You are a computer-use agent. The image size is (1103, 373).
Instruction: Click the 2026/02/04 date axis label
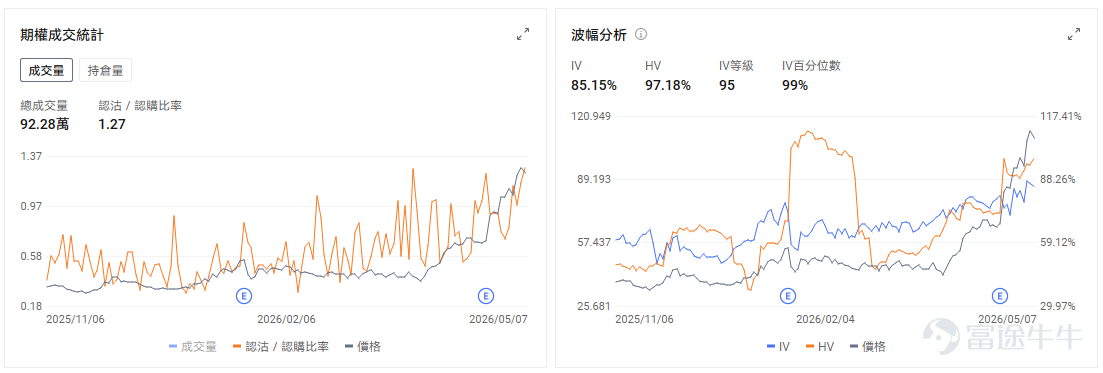(x=826, y=319)
